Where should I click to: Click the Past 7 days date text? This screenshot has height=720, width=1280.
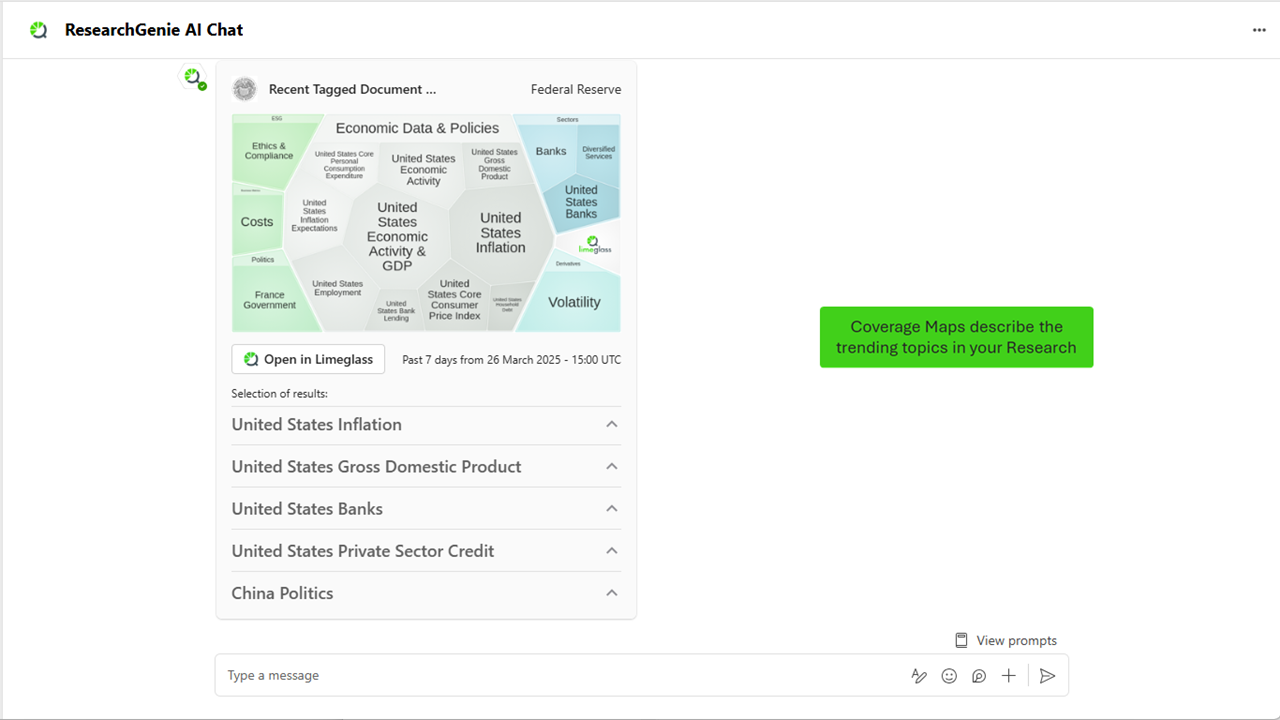pyautogui.click(x=511, y=360)
